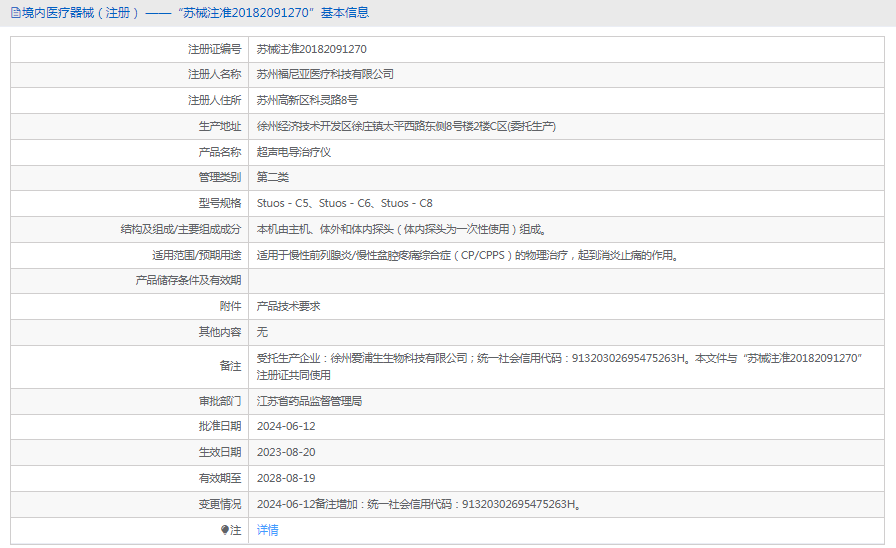Select expiry date 2028-08-19

click(x=286, y=478)
